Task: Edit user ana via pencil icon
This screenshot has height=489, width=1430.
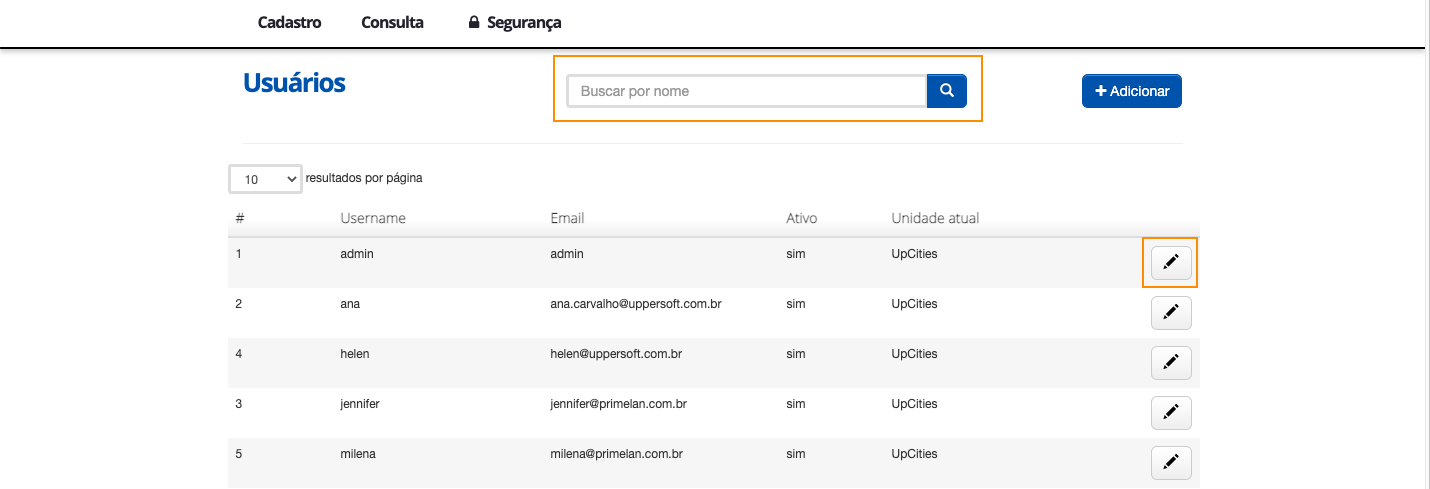Action: 1171,313
